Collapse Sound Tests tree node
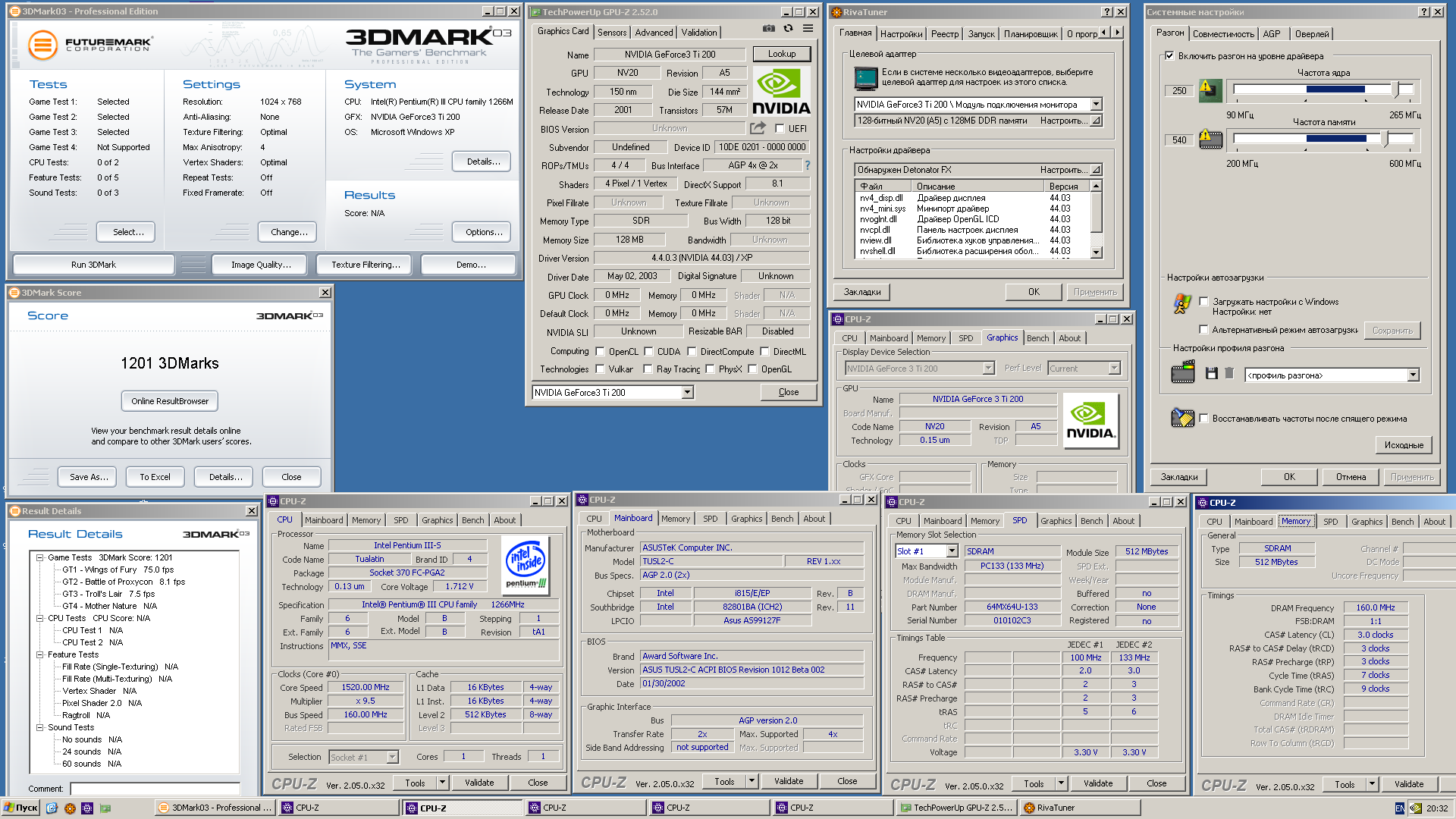Viewport: 1456px width, 819px height. coord(39,727)
